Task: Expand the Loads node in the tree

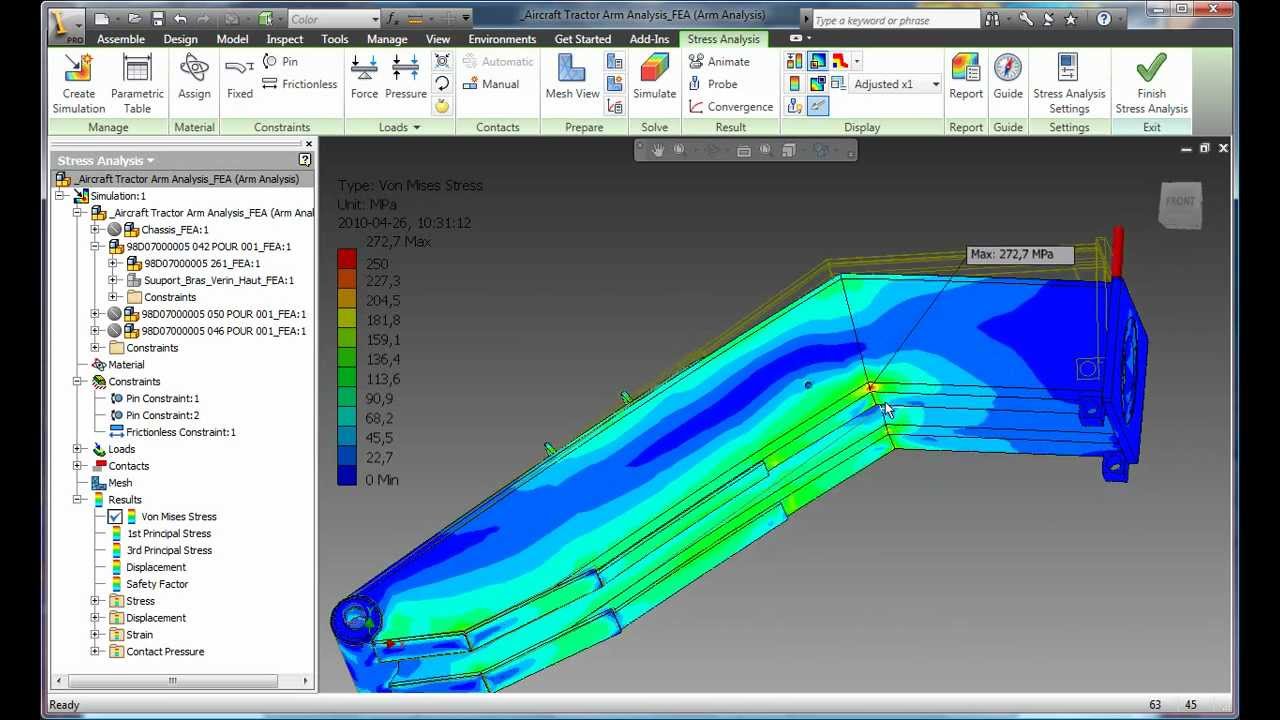Action: (x=78, y=449)
